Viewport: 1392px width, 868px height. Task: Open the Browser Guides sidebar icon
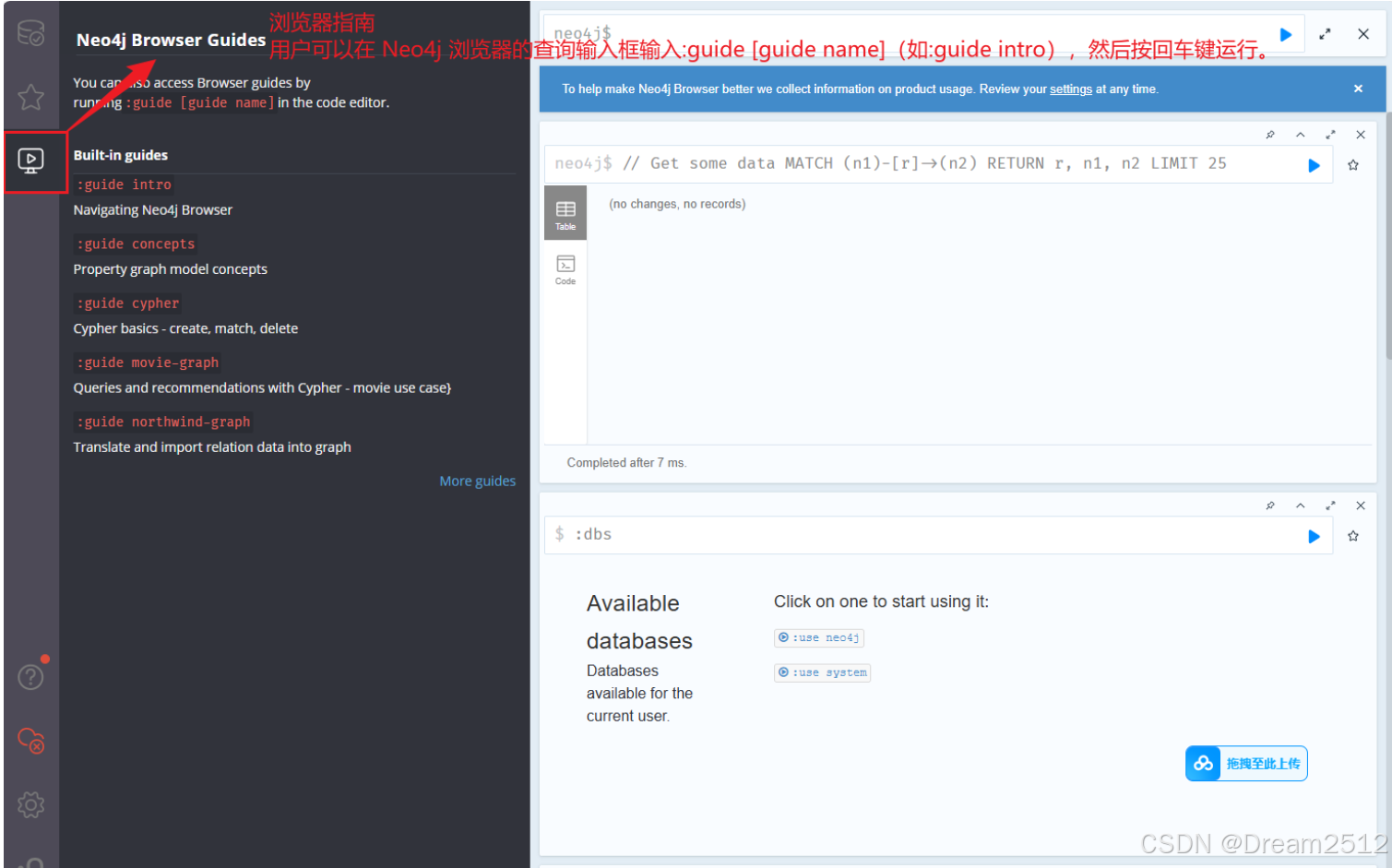30,161
